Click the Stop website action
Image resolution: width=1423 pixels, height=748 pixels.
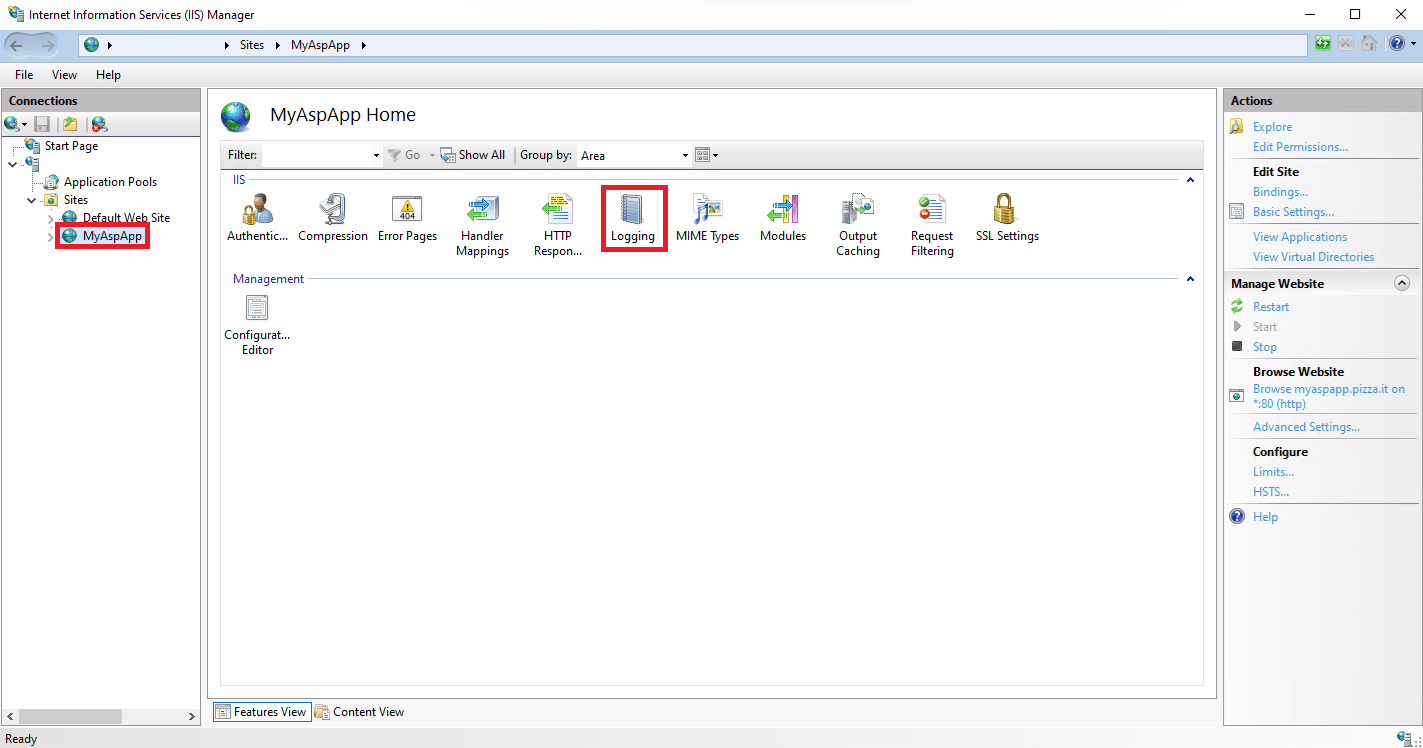click(x=1265, y=347)
